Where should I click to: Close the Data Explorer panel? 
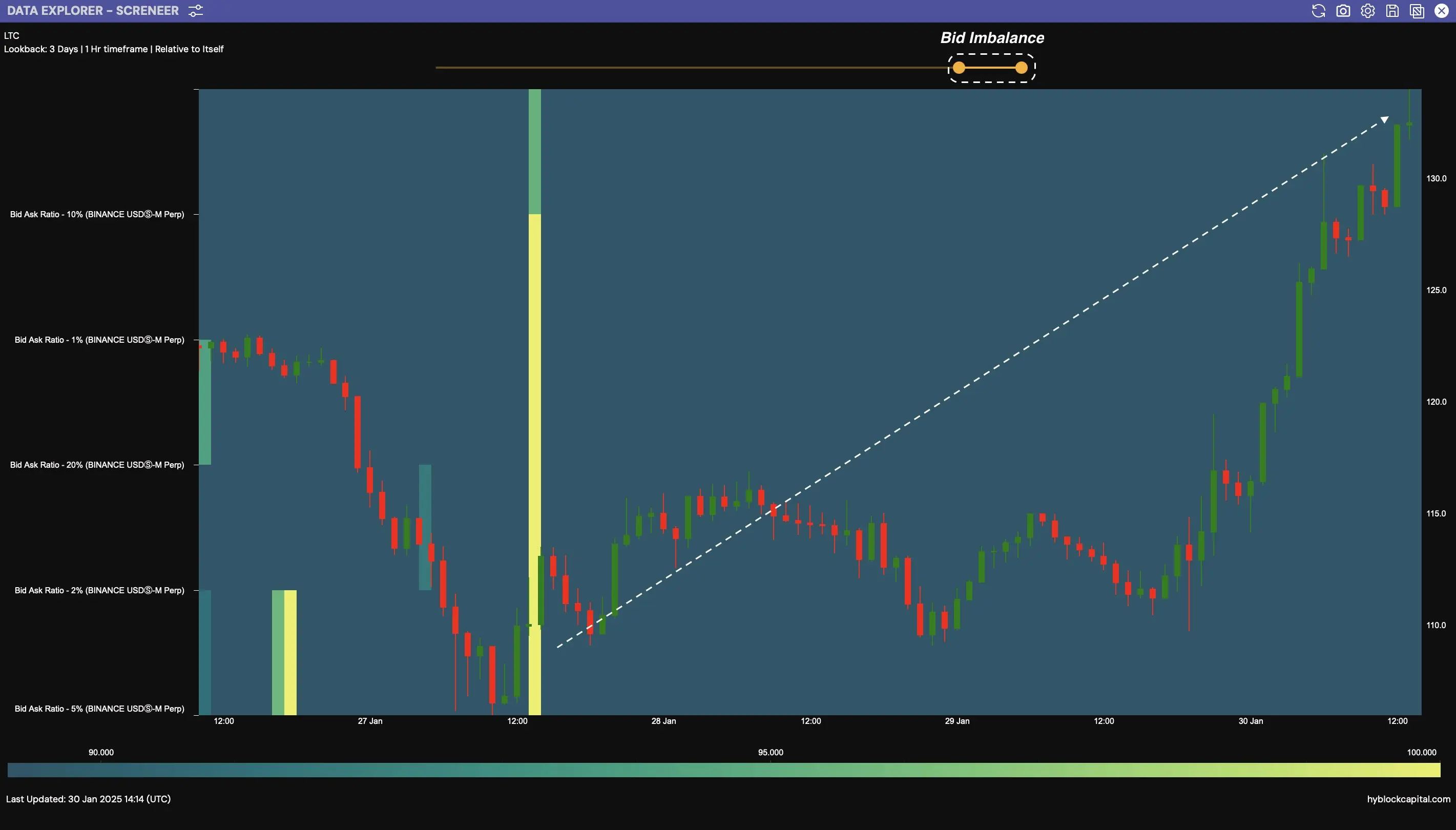coord(1441,11)
